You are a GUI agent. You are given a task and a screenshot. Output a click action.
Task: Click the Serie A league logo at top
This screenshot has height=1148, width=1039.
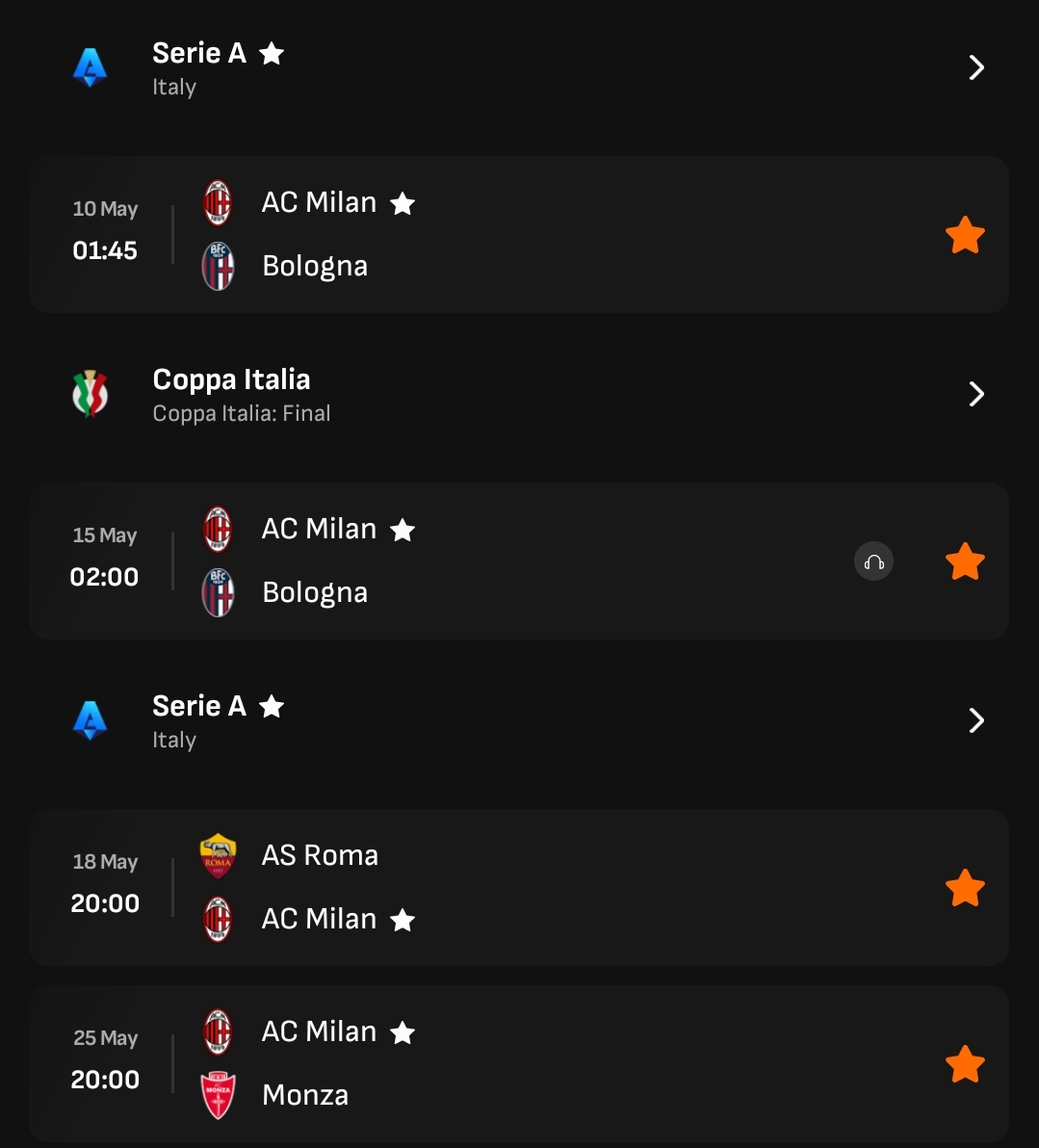tap(91, 67)
